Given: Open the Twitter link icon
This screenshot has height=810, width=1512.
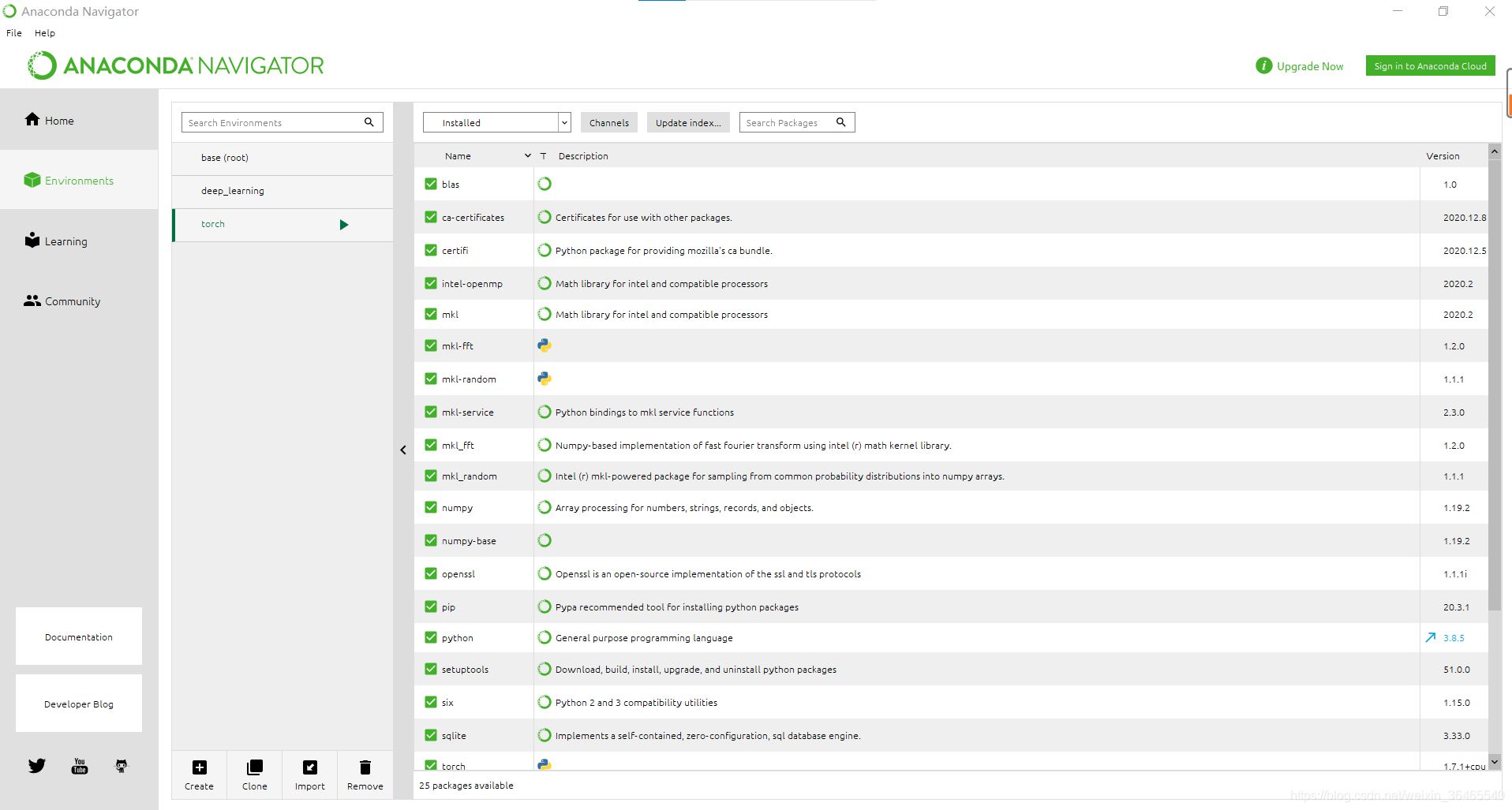Looking at the screenshot, I should point(37,766).
